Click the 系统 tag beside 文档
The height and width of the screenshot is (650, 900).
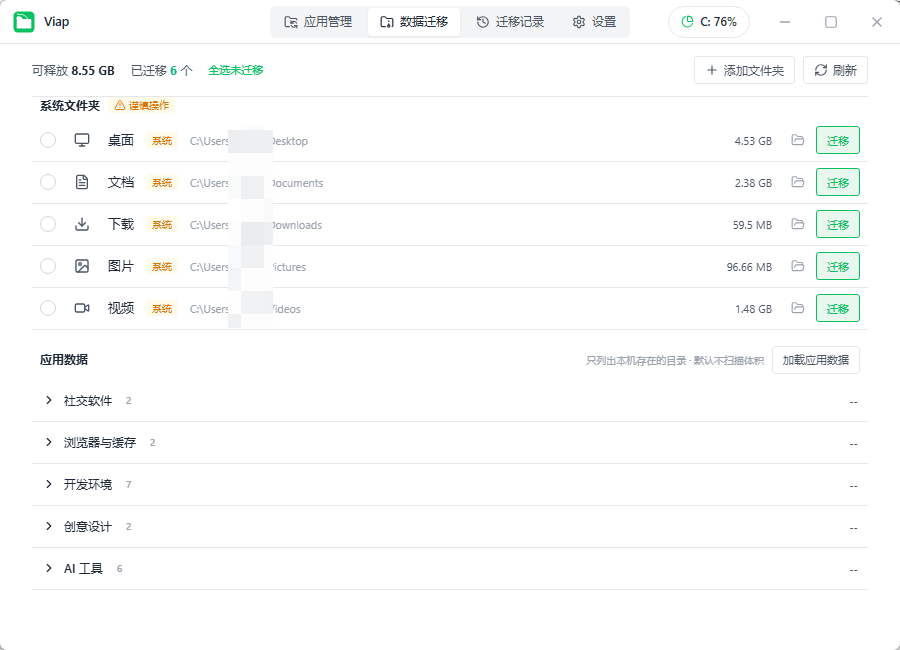pos(162,183)
